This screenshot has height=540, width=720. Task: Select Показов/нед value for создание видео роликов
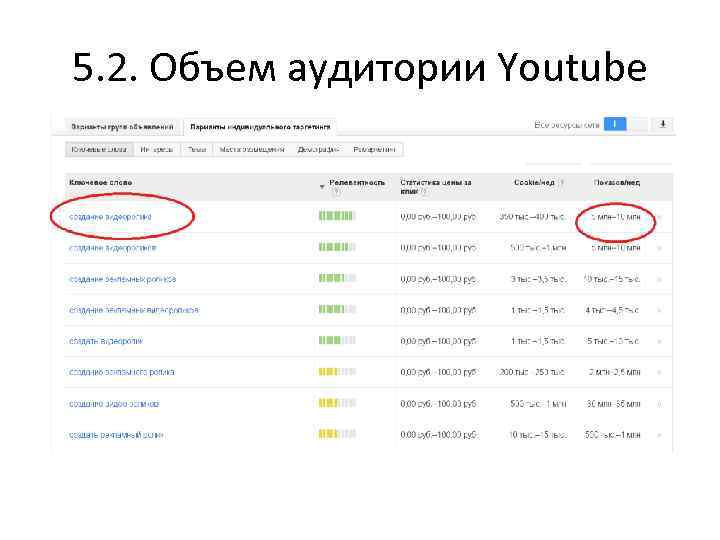pyautogui.click(x=613, y=404)
